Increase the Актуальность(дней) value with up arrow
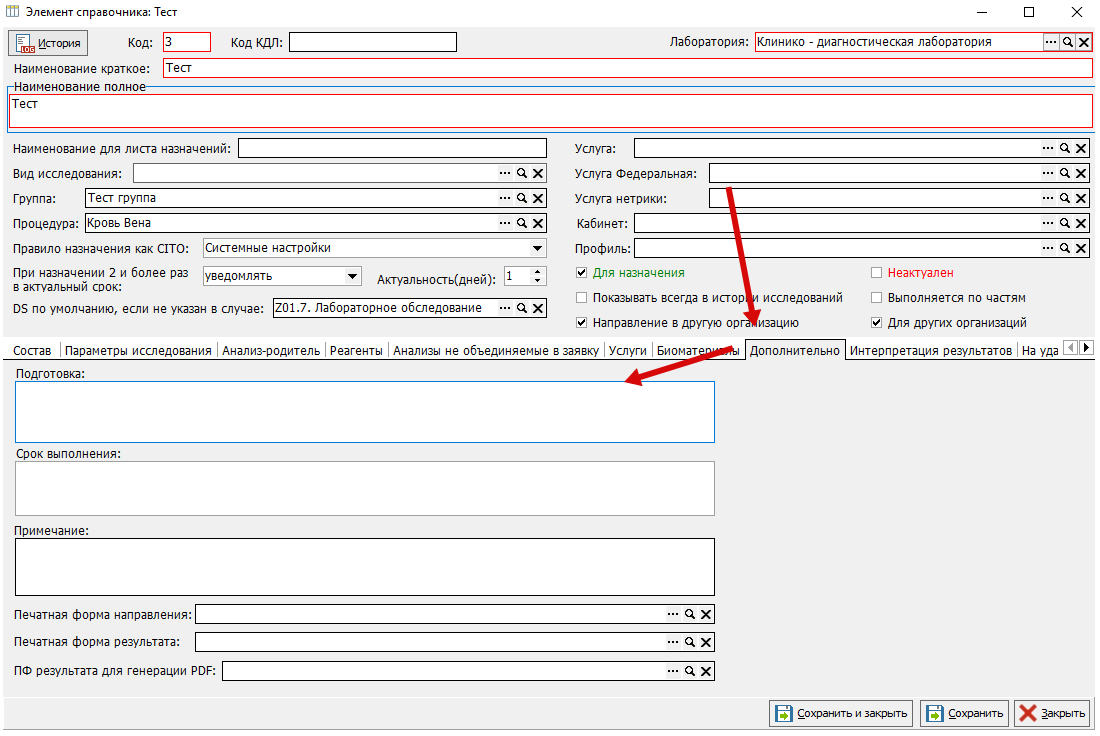1100x736 pixels. (537, 272)
